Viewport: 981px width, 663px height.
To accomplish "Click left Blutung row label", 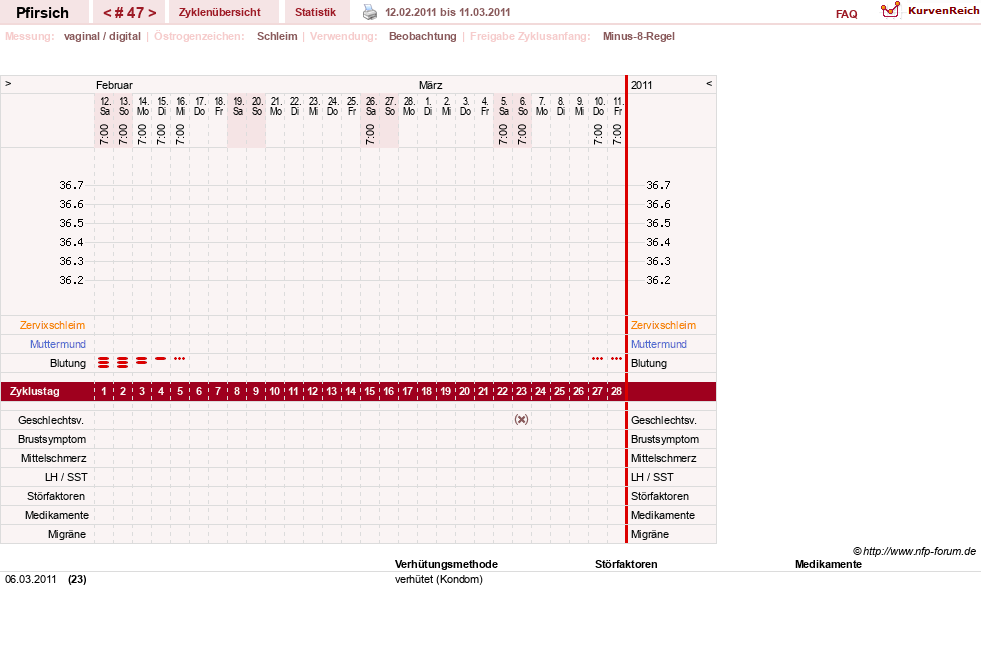I will (x=68, y=363).
